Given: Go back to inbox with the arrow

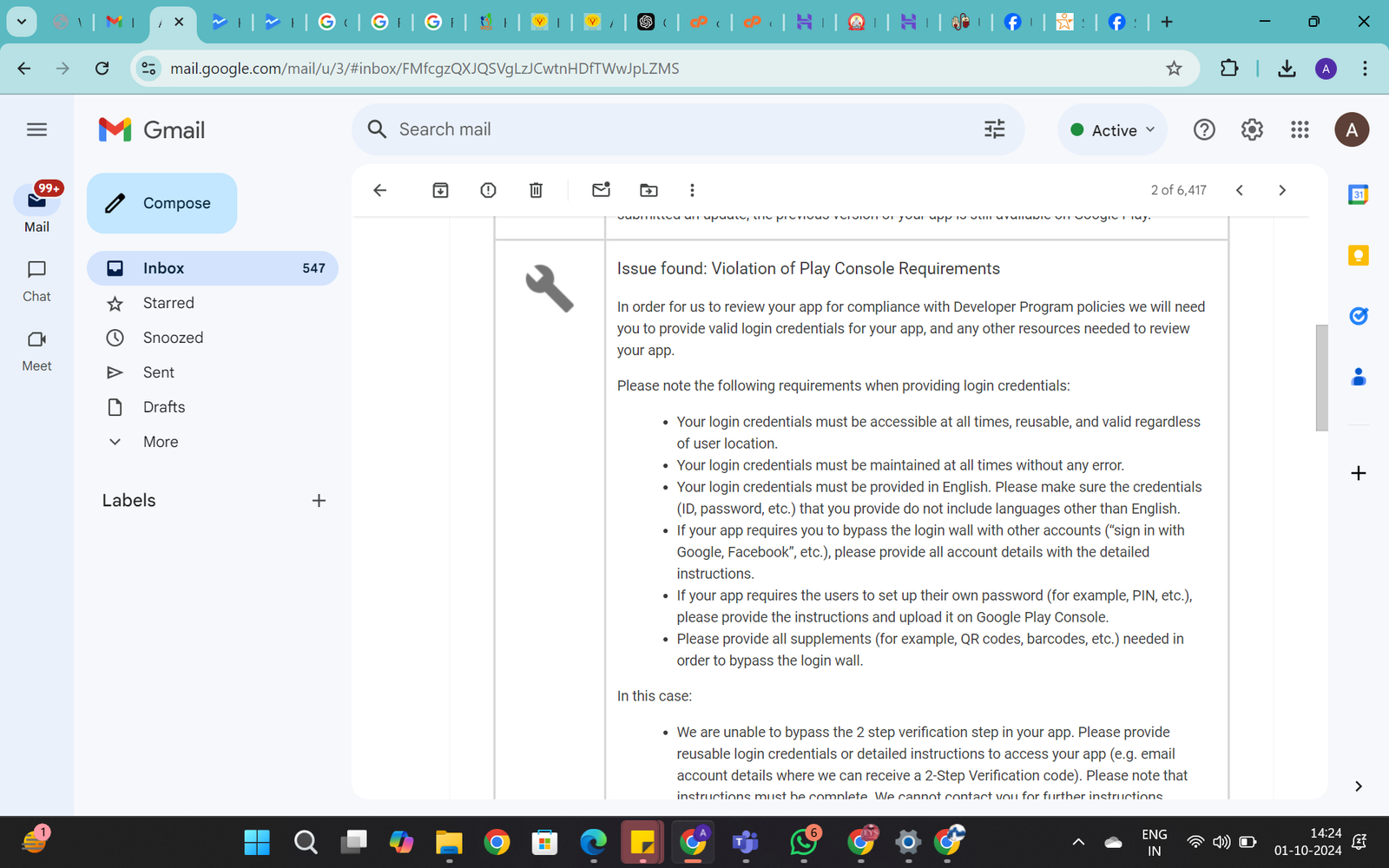Looking at the screenshot, I should tap(379, 190).
